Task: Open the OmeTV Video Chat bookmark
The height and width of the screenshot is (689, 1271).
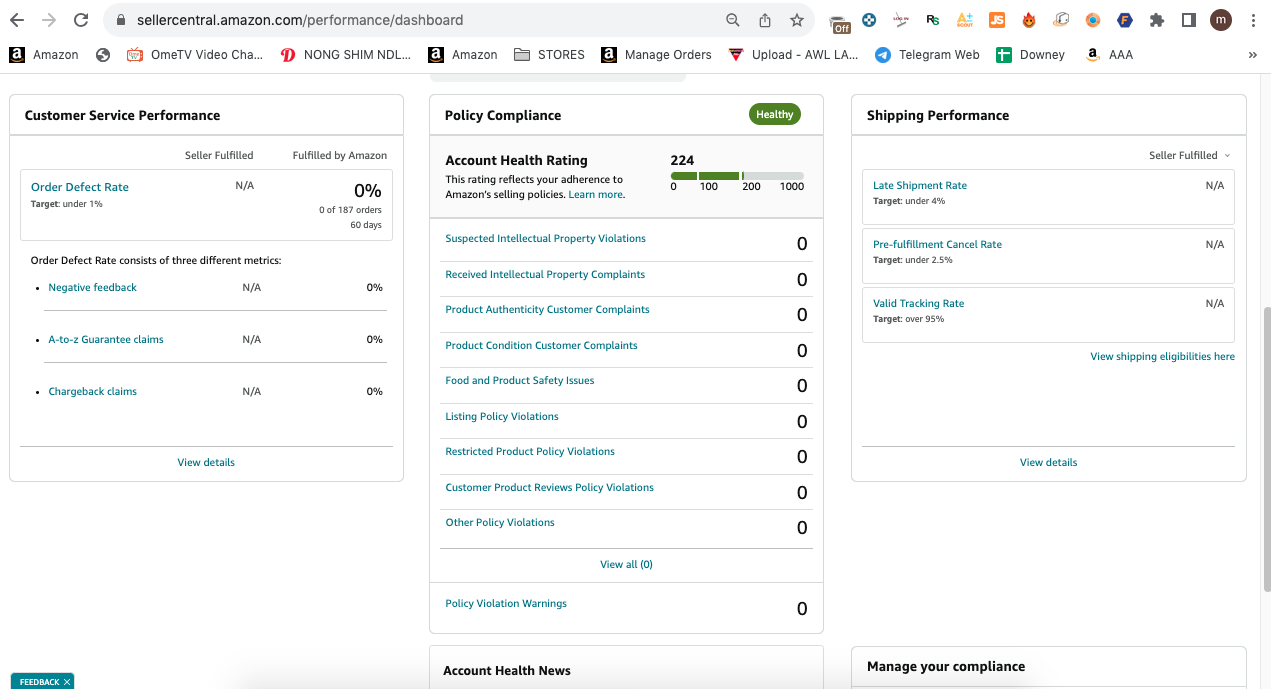Action: pyautogui.click(x=195, y=55)
